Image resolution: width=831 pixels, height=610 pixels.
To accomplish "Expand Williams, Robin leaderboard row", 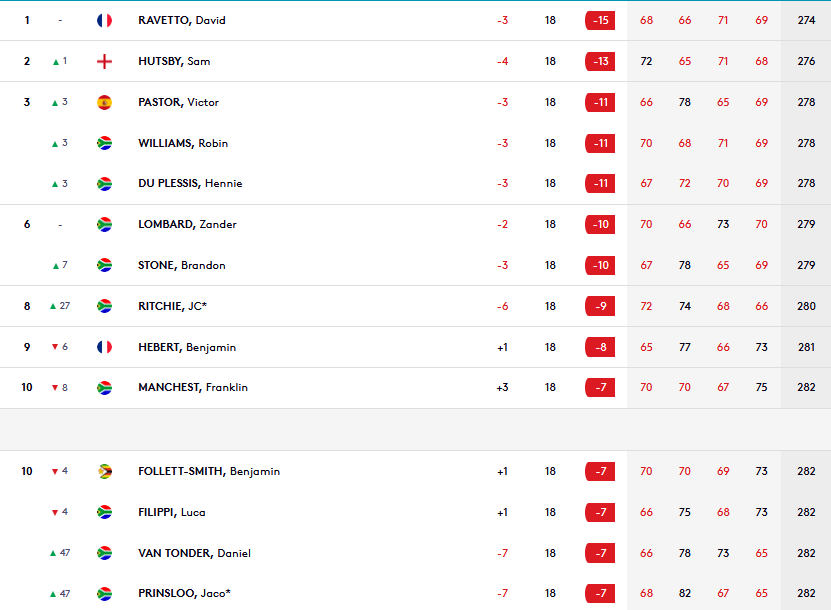I will pyautogui.click(x=416, y=143).
